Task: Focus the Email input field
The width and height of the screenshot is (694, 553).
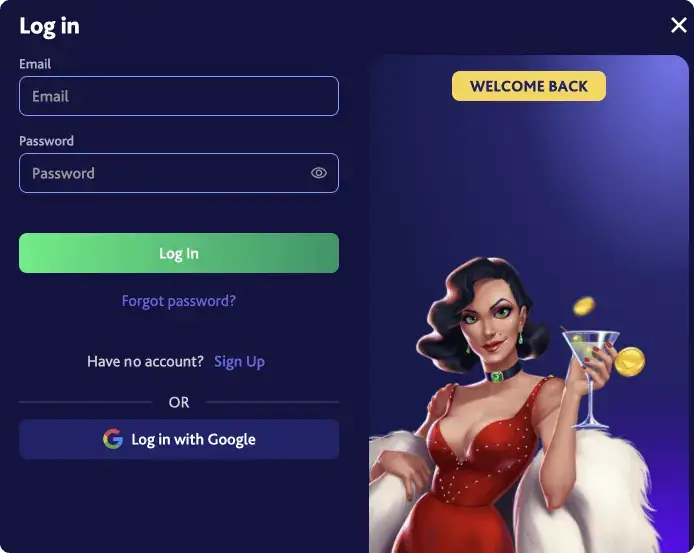Action: (x=179, y=96)
